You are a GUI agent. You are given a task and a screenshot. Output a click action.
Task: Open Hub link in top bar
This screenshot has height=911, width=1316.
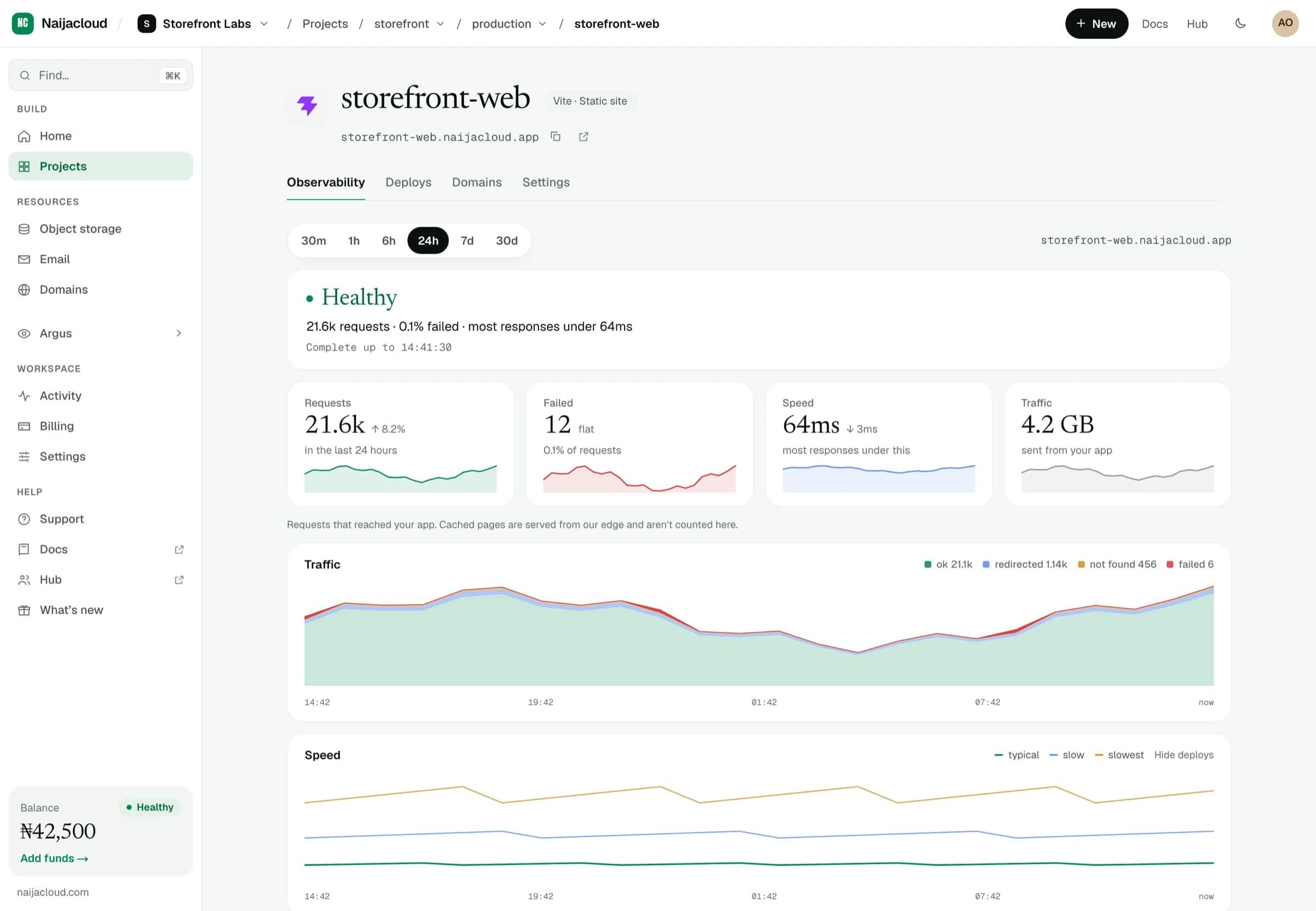pyautogui.click(x=1196, y=24)
